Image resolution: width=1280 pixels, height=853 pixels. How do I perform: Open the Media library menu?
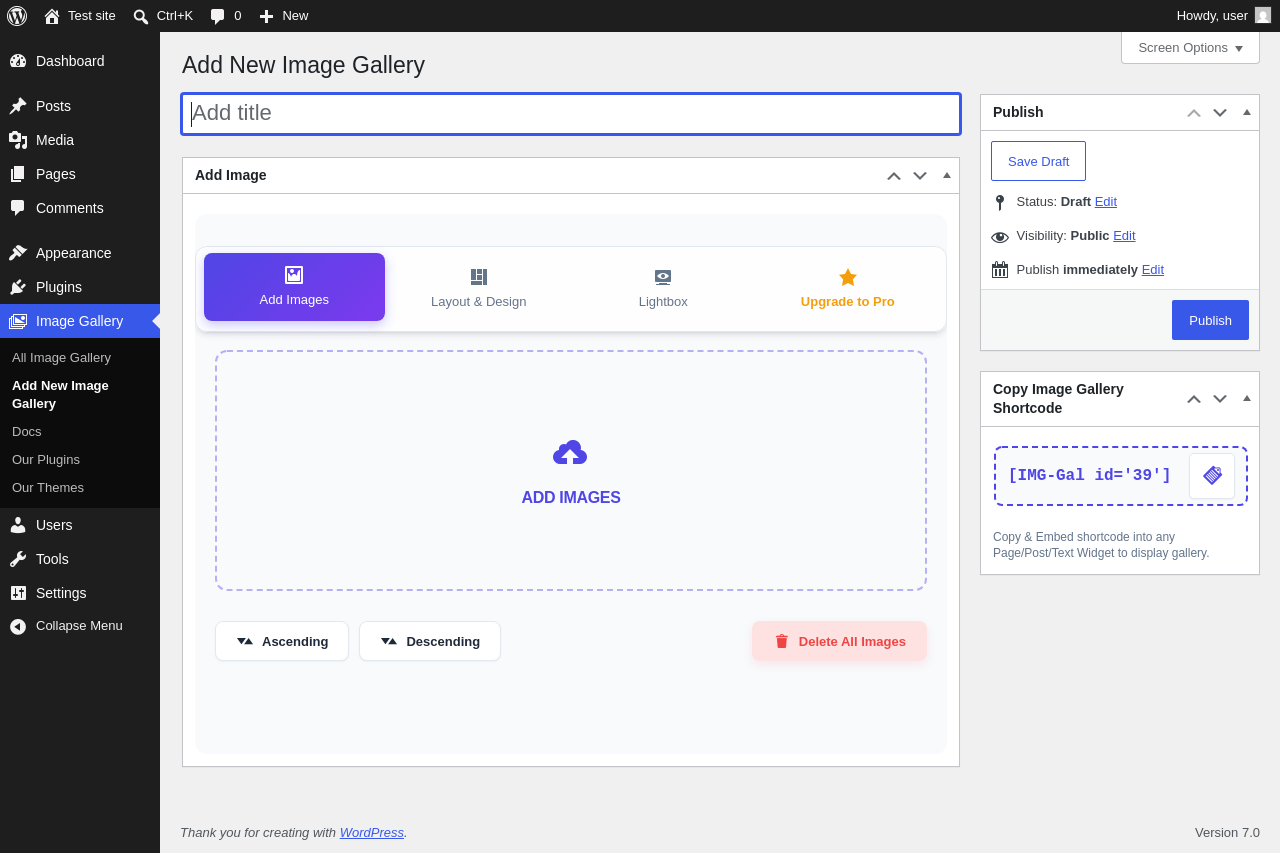click(x=80, y=140)
